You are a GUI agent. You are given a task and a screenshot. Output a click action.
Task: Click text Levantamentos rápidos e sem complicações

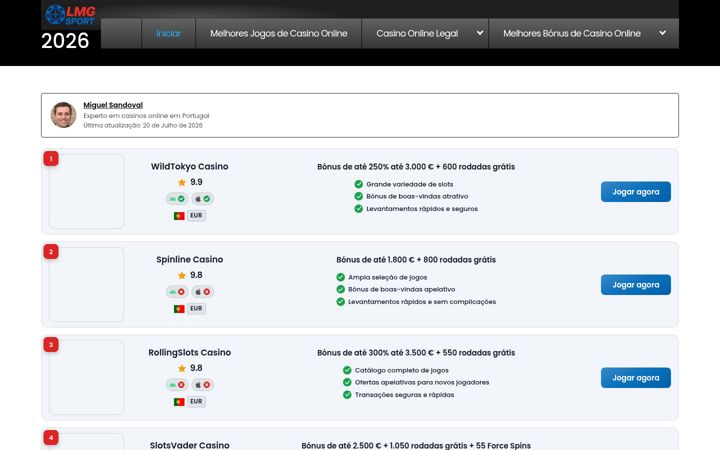[422, 302]
